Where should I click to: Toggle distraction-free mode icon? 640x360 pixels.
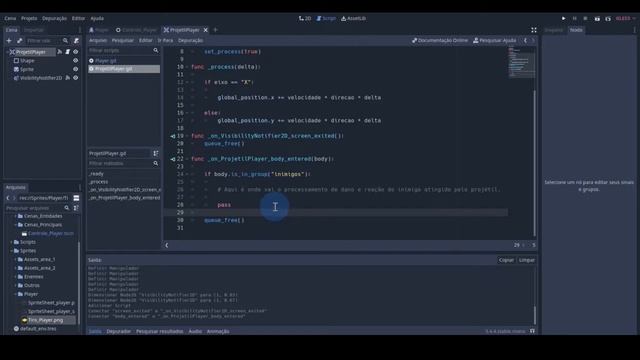(533, 30)
